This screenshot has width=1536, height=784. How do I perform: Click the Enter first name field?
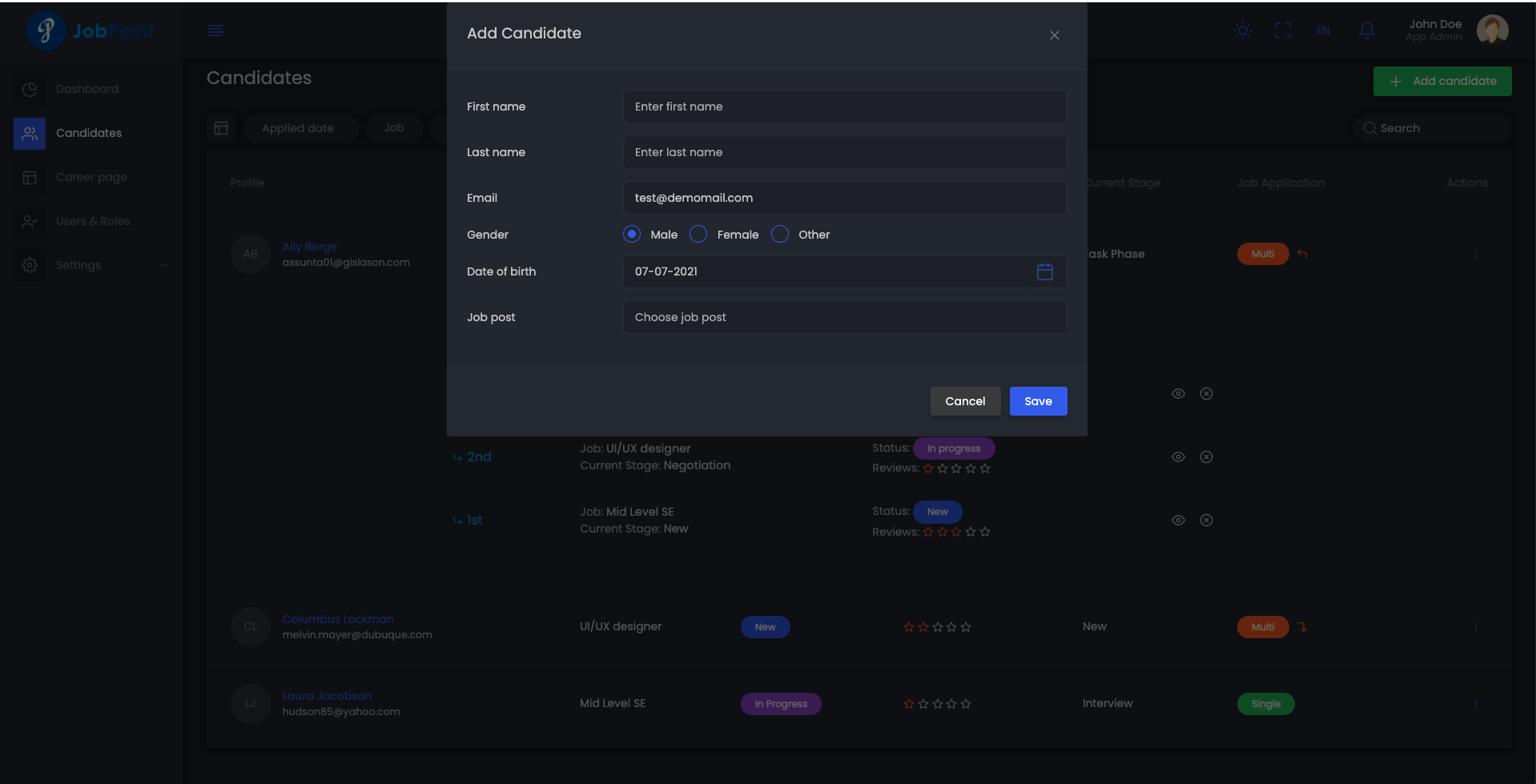pyautogui.click(x=844, y=107)
